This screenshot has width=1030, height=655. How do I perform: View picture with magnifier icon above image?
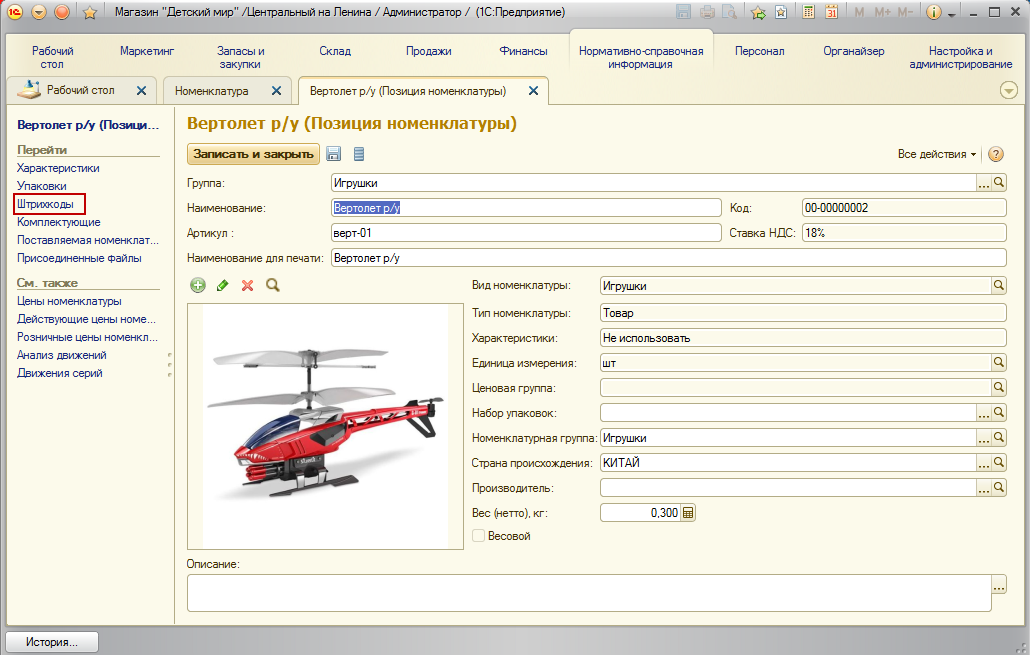pyautogui.click(x=273, y=285)
